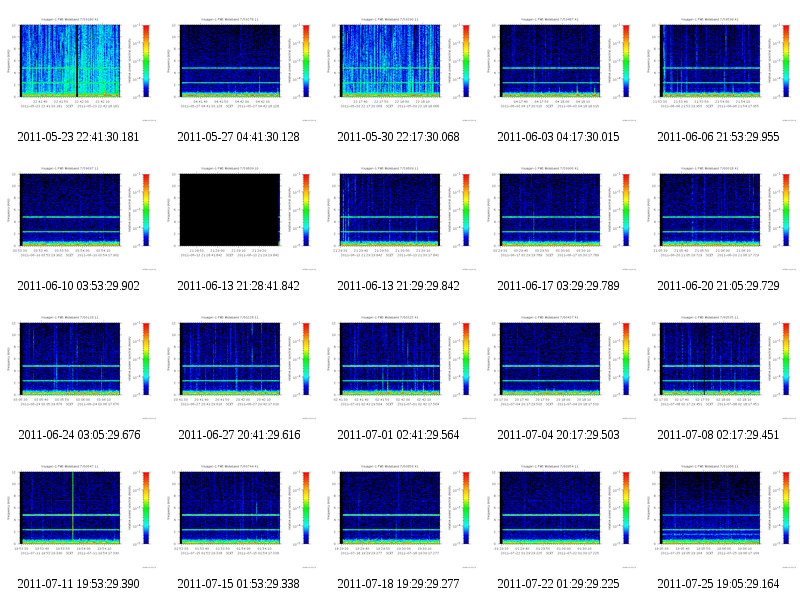Click the caption 2011-05-27 04:41:30.128
800x596 pixels.
click(238, 137)
